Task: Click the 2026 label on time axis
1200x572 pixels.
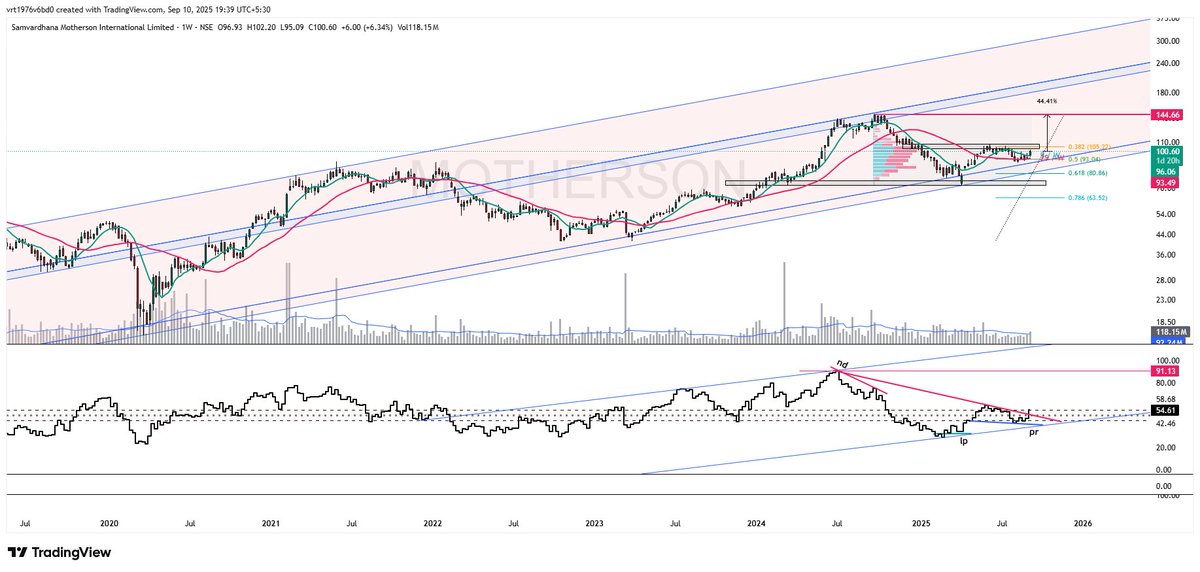Action: pos(1082,523)
